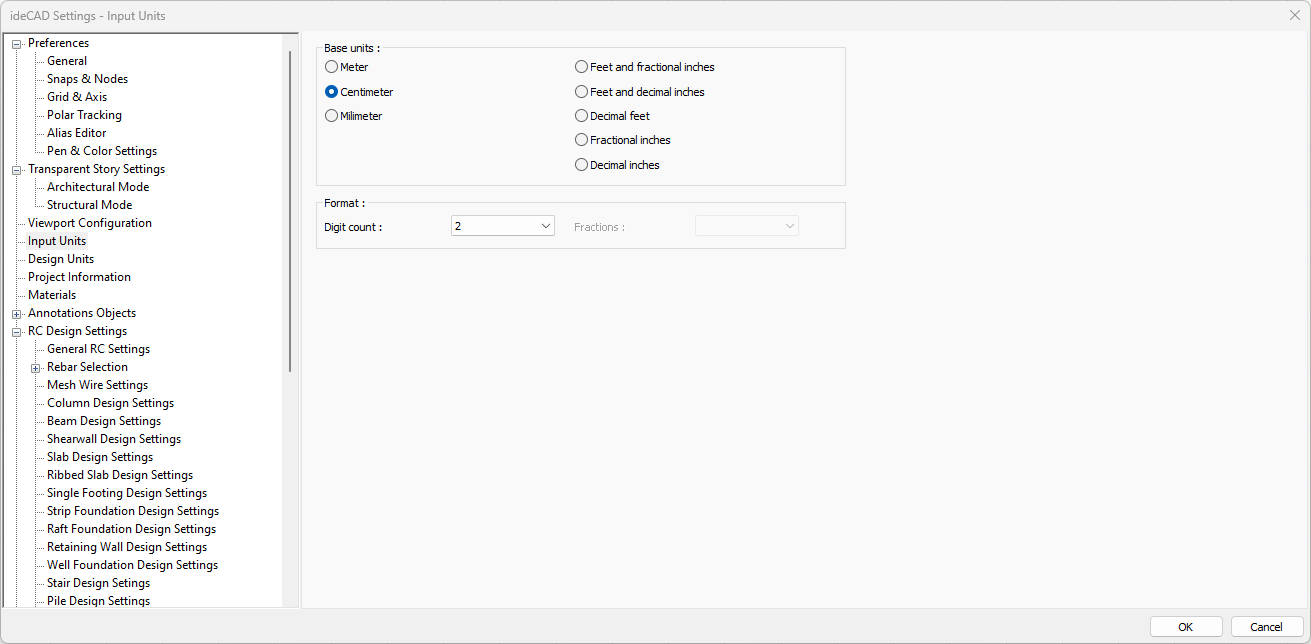This screenshot has height=644, width=1311.
Task: Open Design Units page
Action: click(61, 259)
